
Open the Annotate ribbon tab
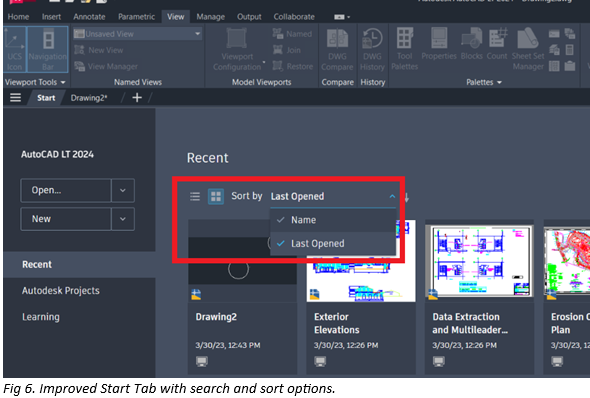(89, 17)
